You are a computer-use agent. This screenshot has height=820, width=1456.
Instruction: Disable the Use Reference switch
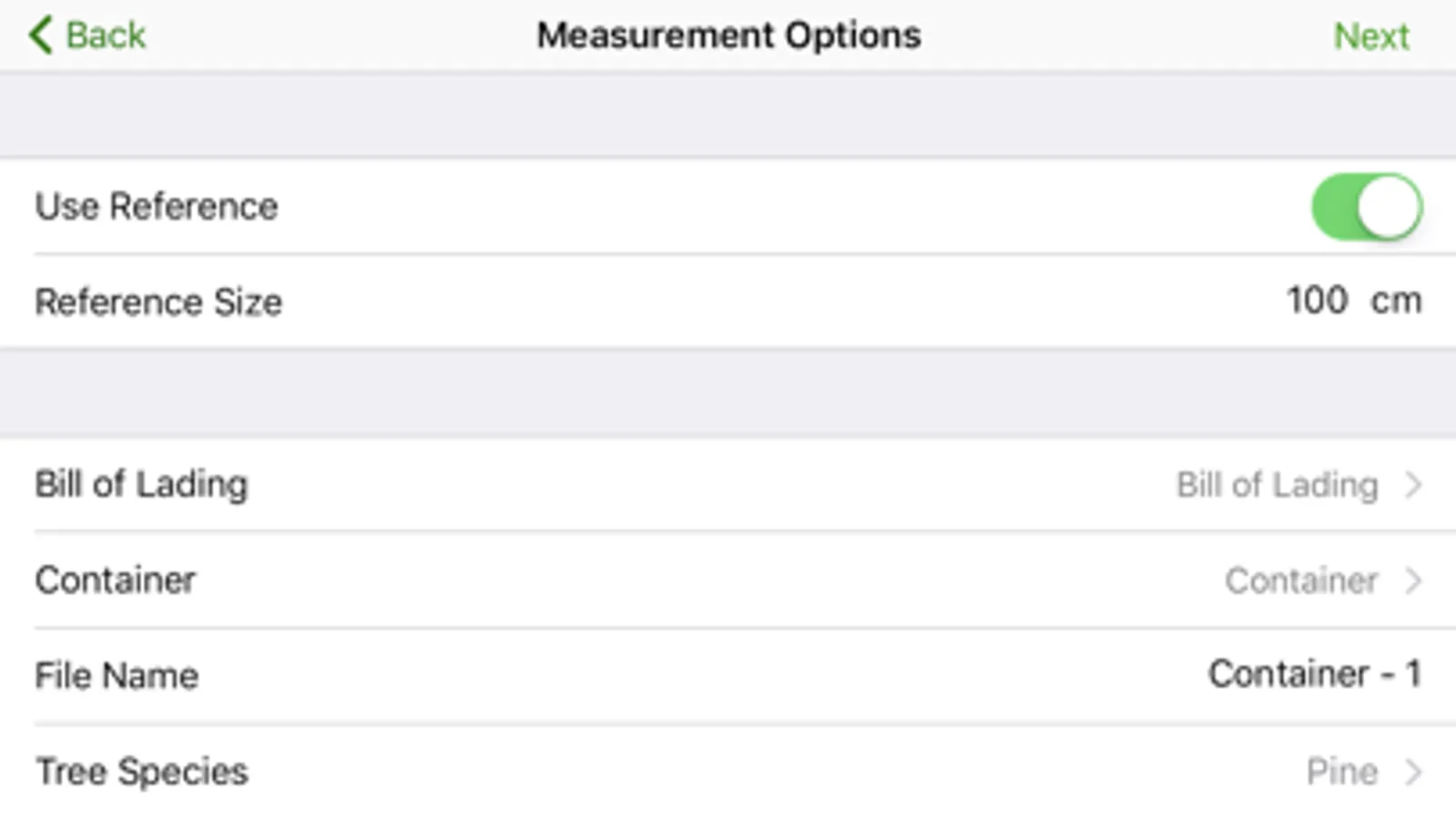click(1366, 207)
